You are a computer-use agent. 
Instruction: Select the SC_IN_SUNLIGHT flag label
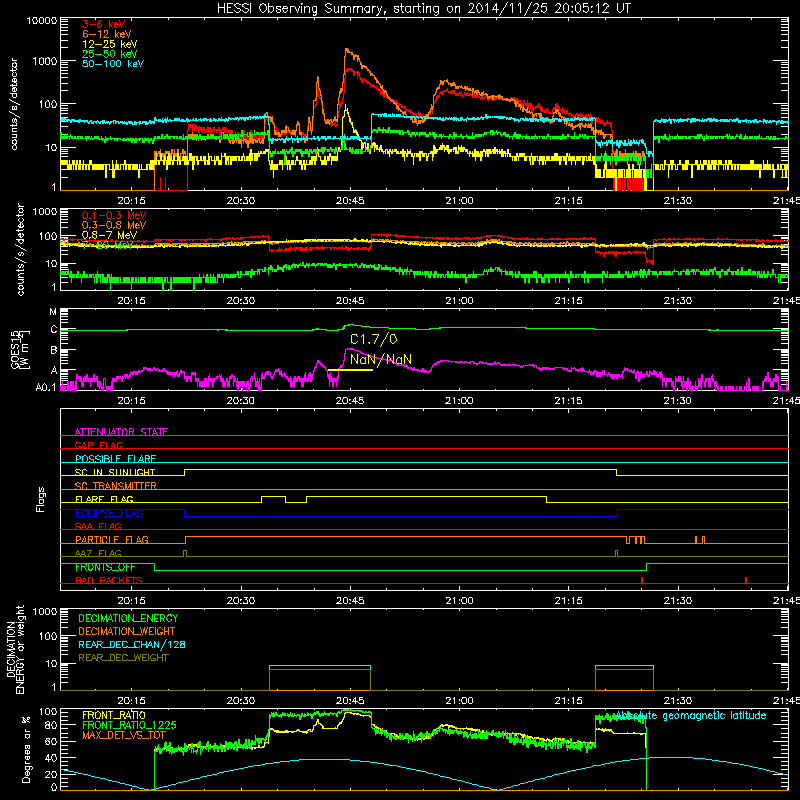point(115,472)
